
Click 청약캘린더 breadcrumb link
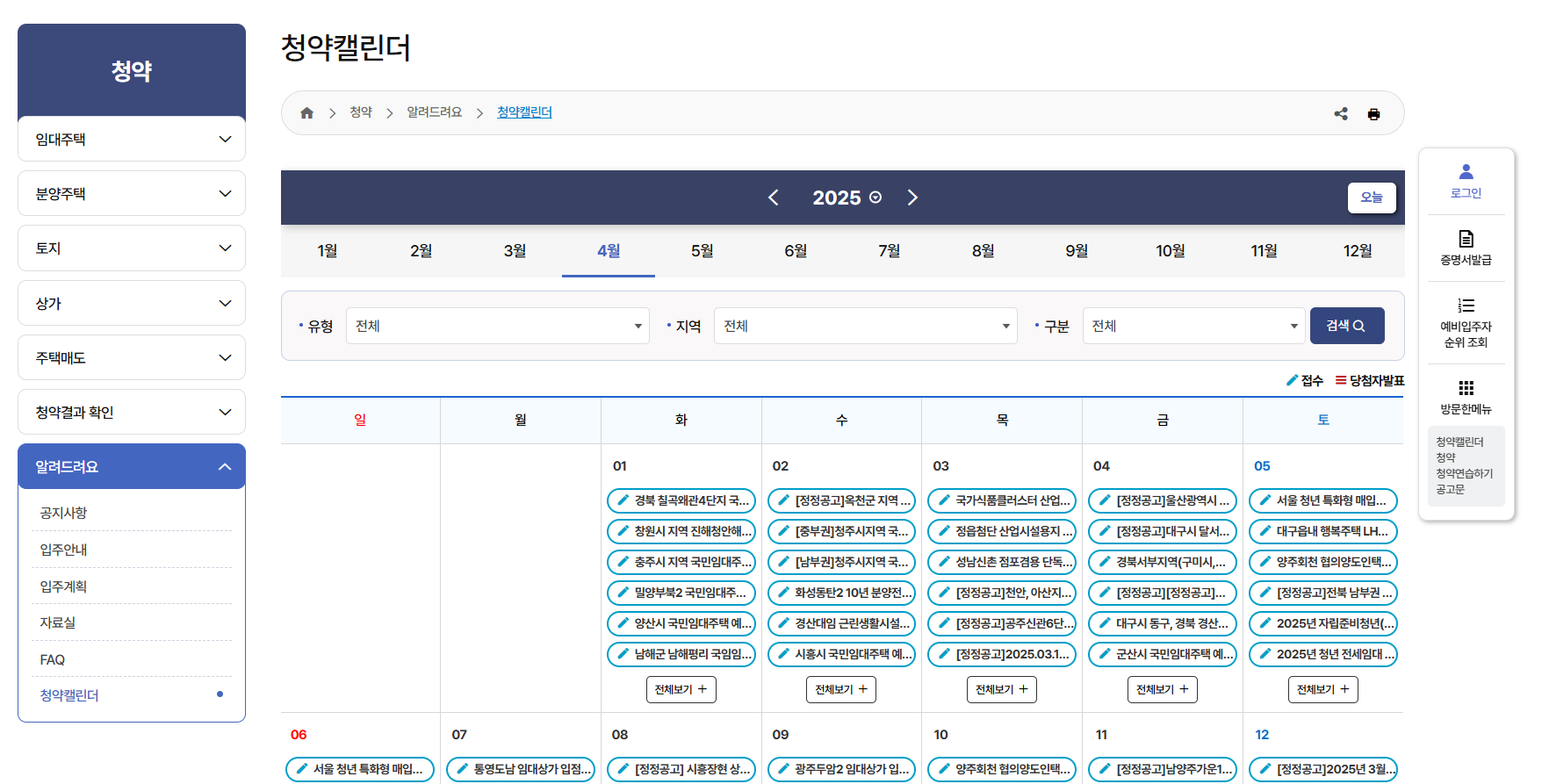(x=524, y=112)
